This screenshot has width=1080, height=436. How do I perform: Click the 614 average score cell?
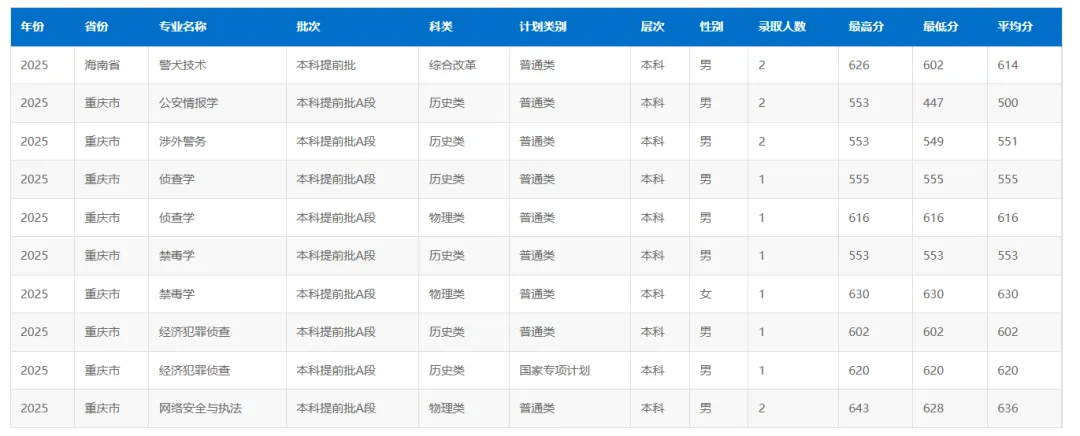(x=1008, y=65)
